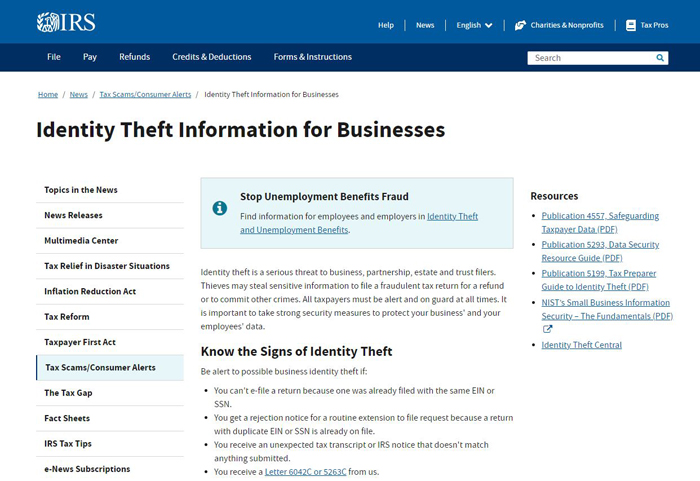Select Taxpayer First Act in the sidebar
Image resolution: width=700 pixels, height=481 pixels.
pyautogui.click(x=110, y=342)
